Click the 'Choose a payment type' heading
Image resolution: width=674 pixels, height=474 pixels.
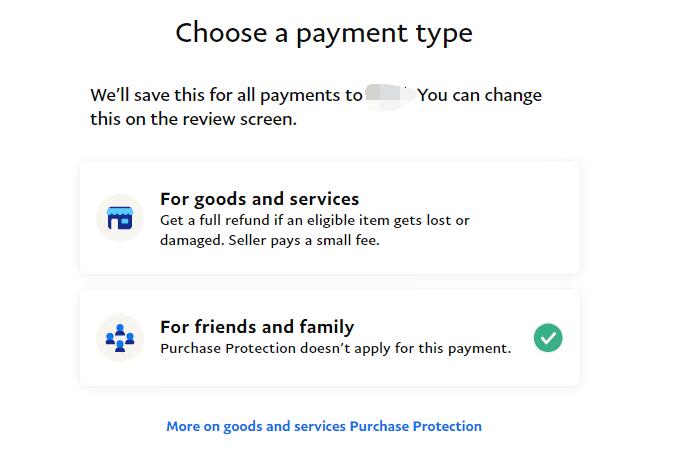pyautogui.click(x=324, y=33)
